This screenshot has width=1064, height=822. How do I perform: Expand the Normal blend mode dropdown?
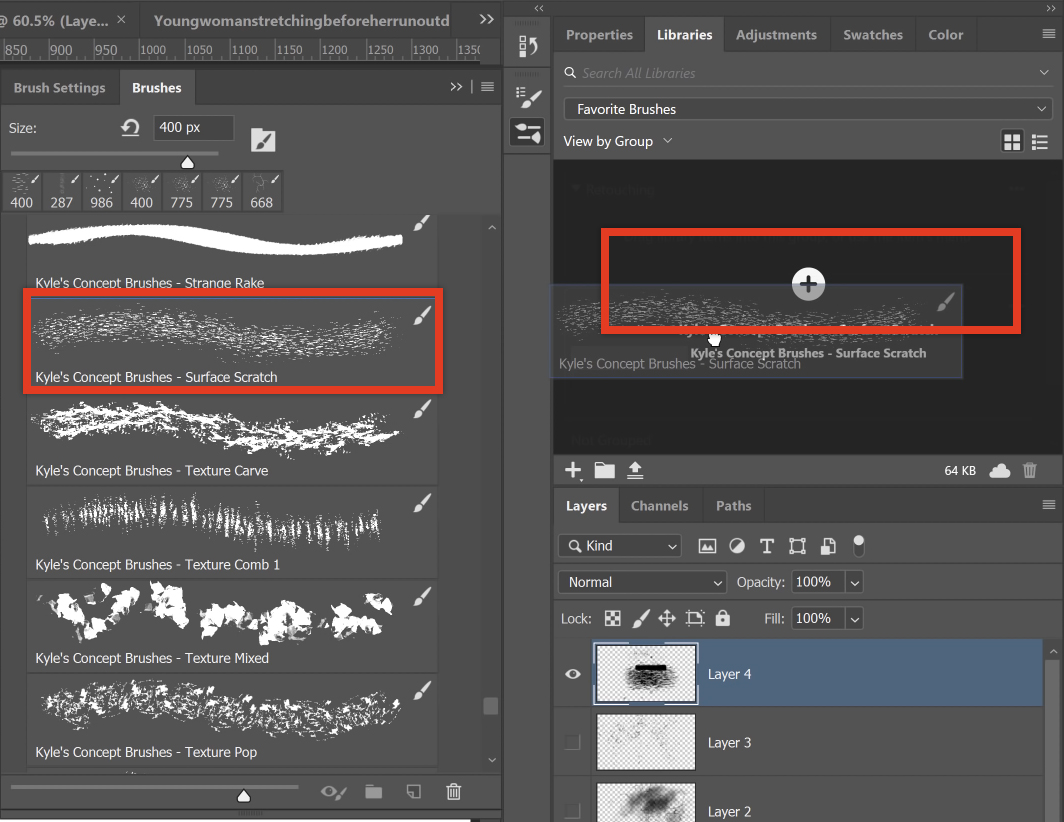pos(642,582)
